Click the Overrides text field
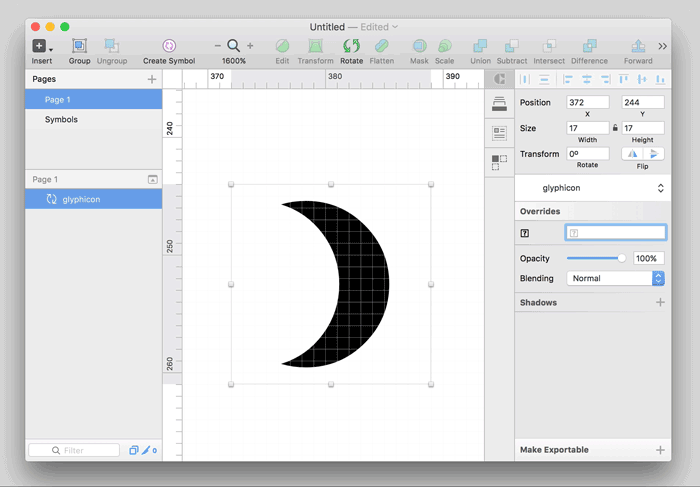This screenshot has height=487, width=700. (x=616, y=233)
